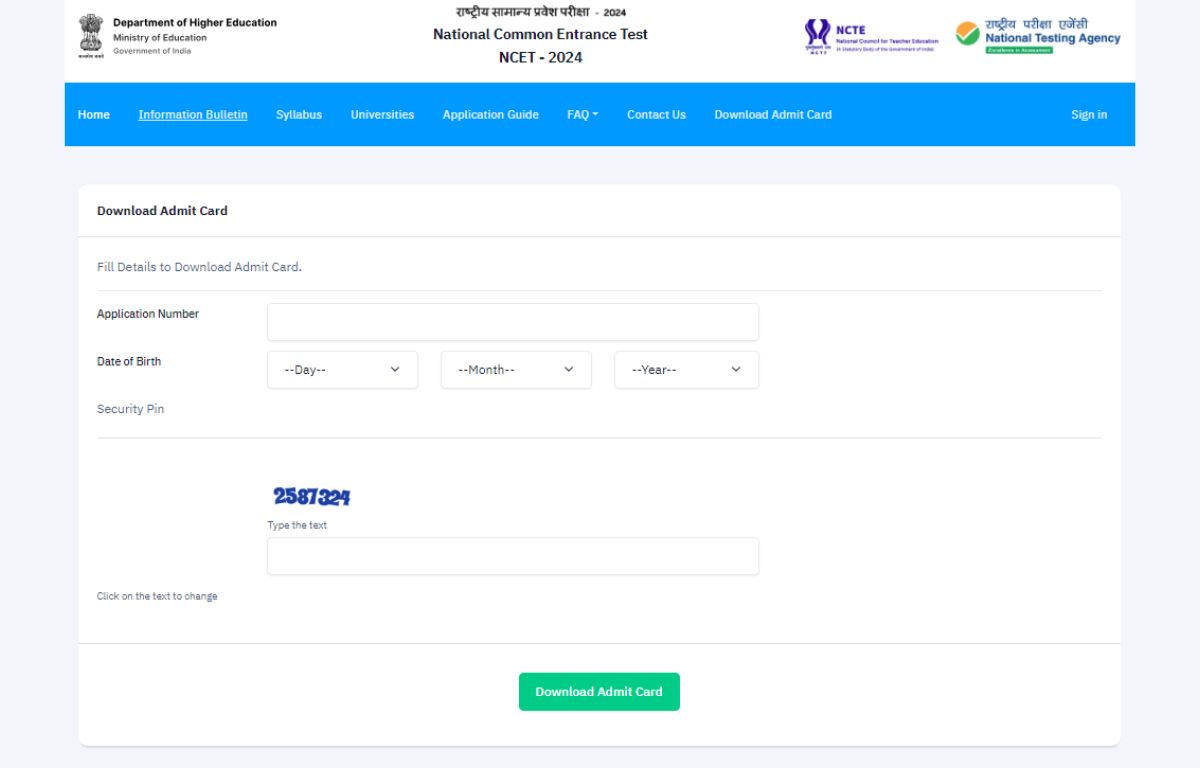Image resolution: width=1200 pixels, height=768 pixels.
Task: Select Download Admit Card in navbar
Action: click(773, 115)
